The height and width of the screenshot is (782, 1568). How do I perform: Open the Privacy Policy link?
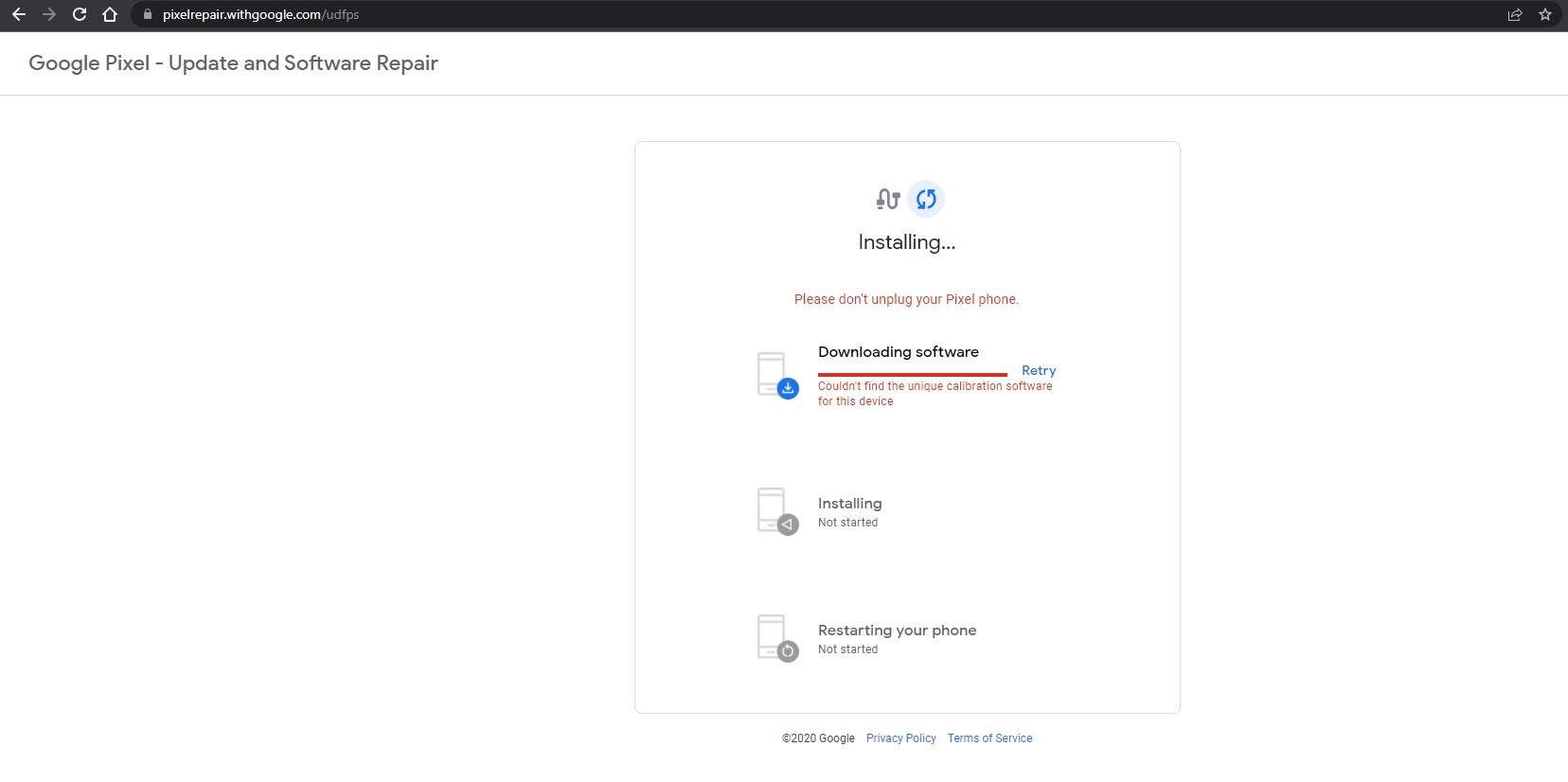point(900,738)
